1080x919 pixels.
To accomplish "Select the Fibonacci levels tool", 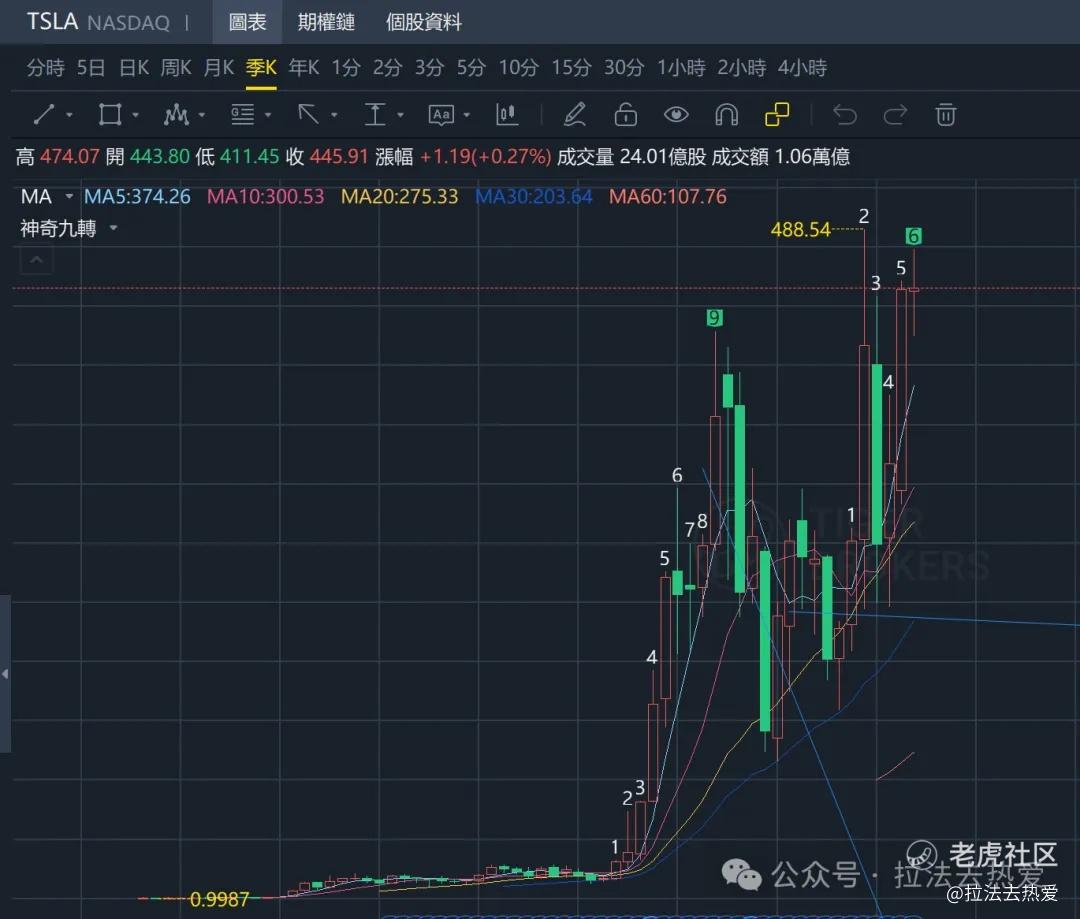I will (242, 114).
